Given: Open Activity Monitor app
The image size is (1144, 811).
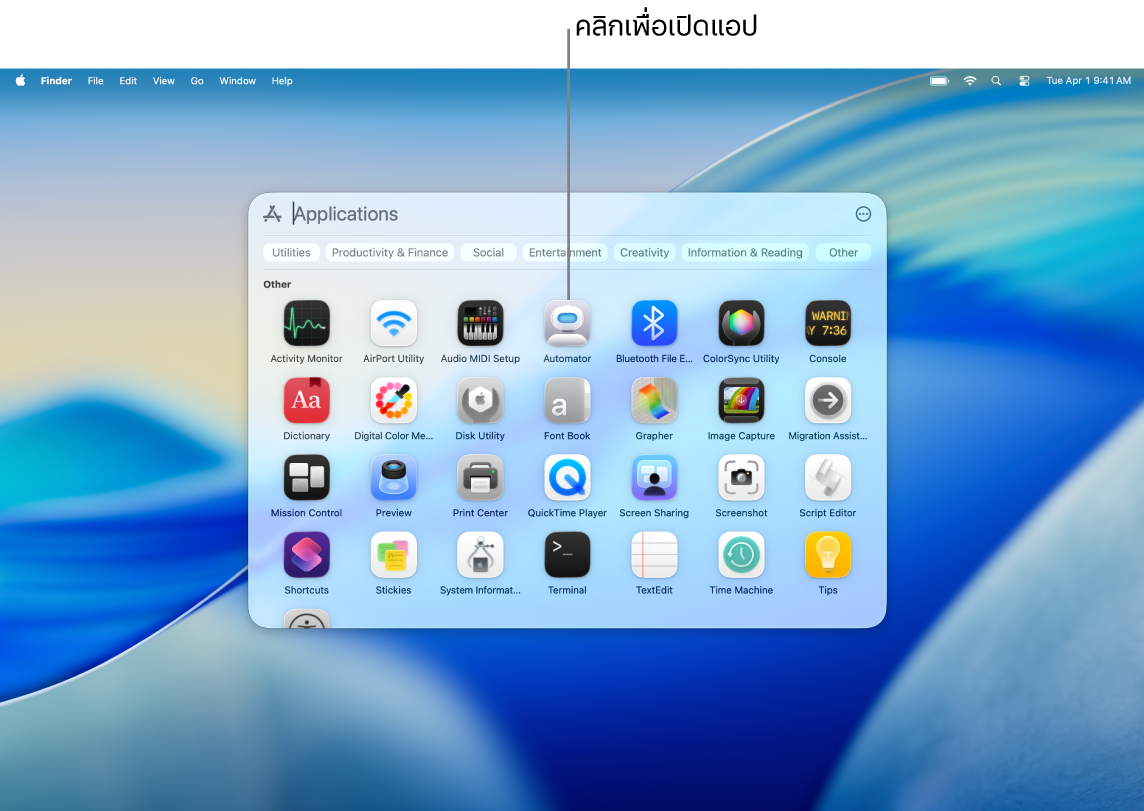Looking at the screenshot, I should [306, 323].
